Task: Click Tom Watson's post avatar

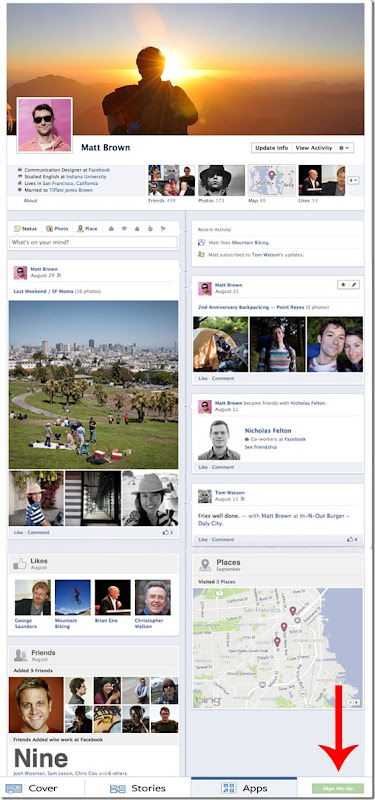Action: (x=205, y=496)
